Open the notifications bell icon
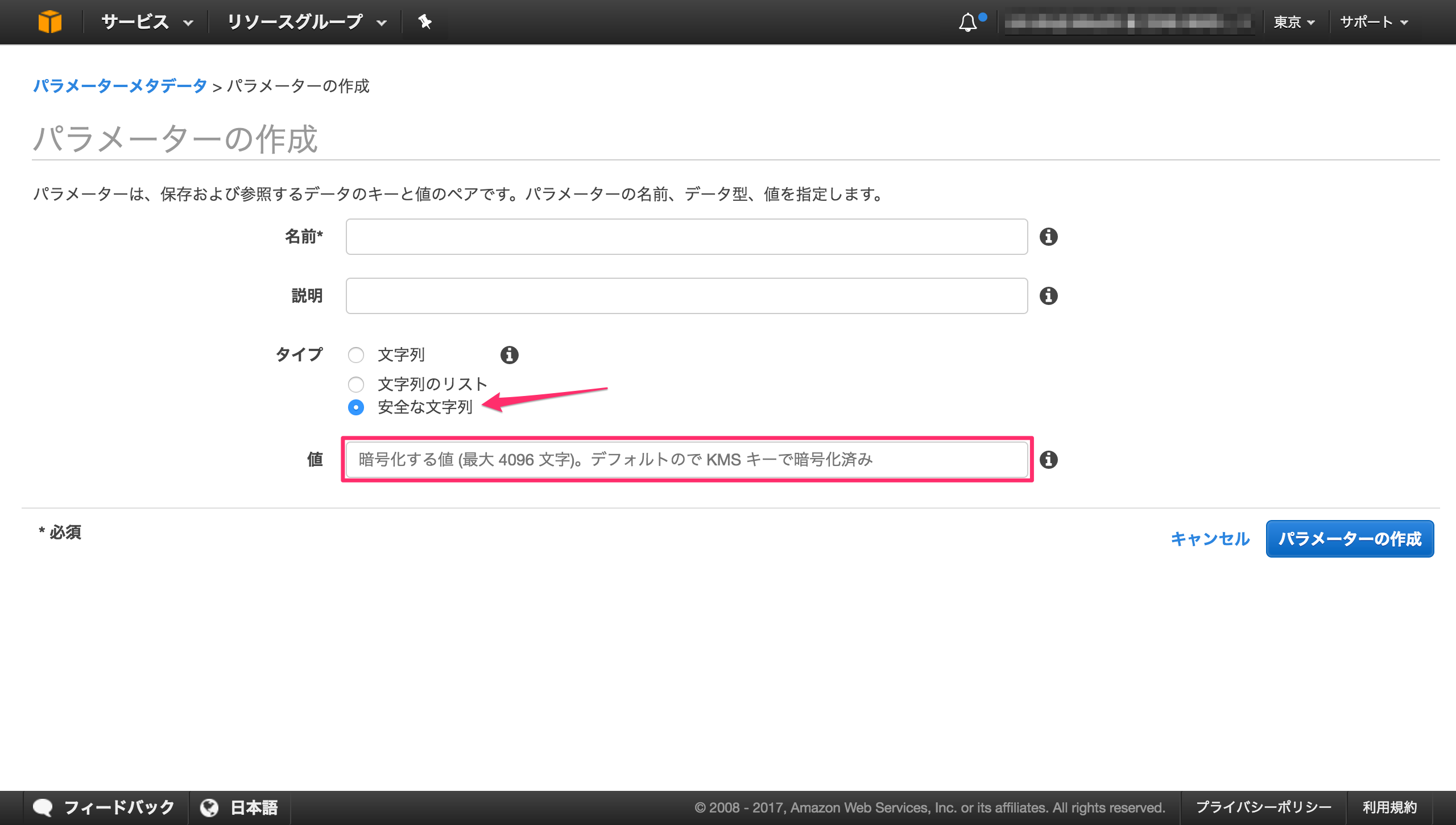The image size is (1456, 825). click(969, 22)
